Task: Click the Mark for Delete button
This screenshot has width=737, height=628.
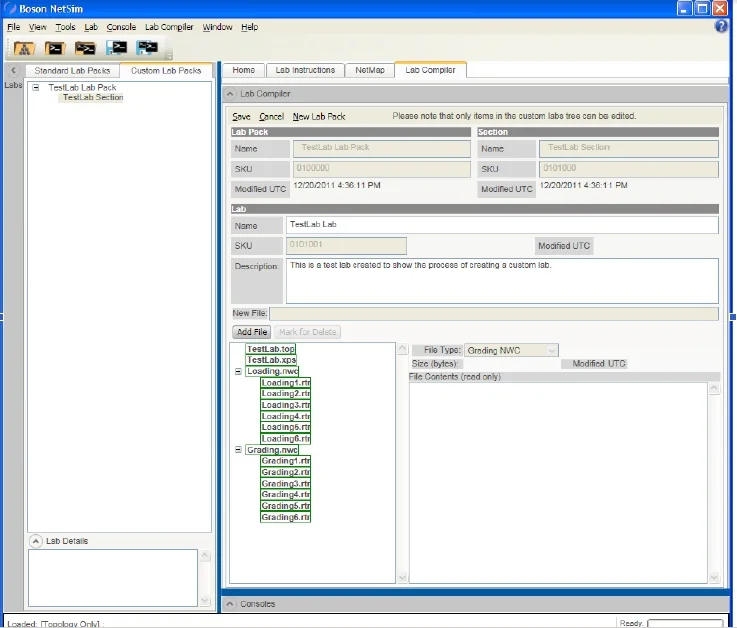Action: (307, 332)
